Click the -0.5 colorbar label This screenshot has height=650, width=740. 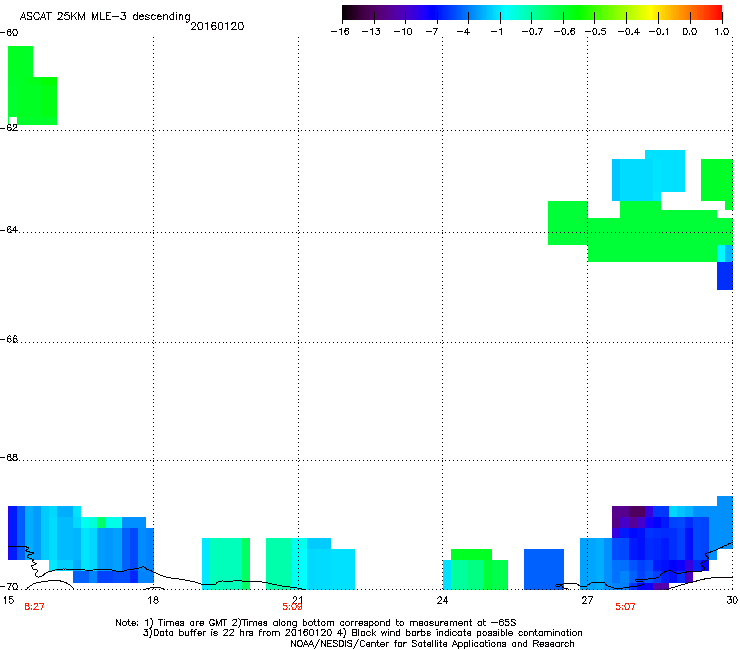pyautogui.click(x=596, y=32)
